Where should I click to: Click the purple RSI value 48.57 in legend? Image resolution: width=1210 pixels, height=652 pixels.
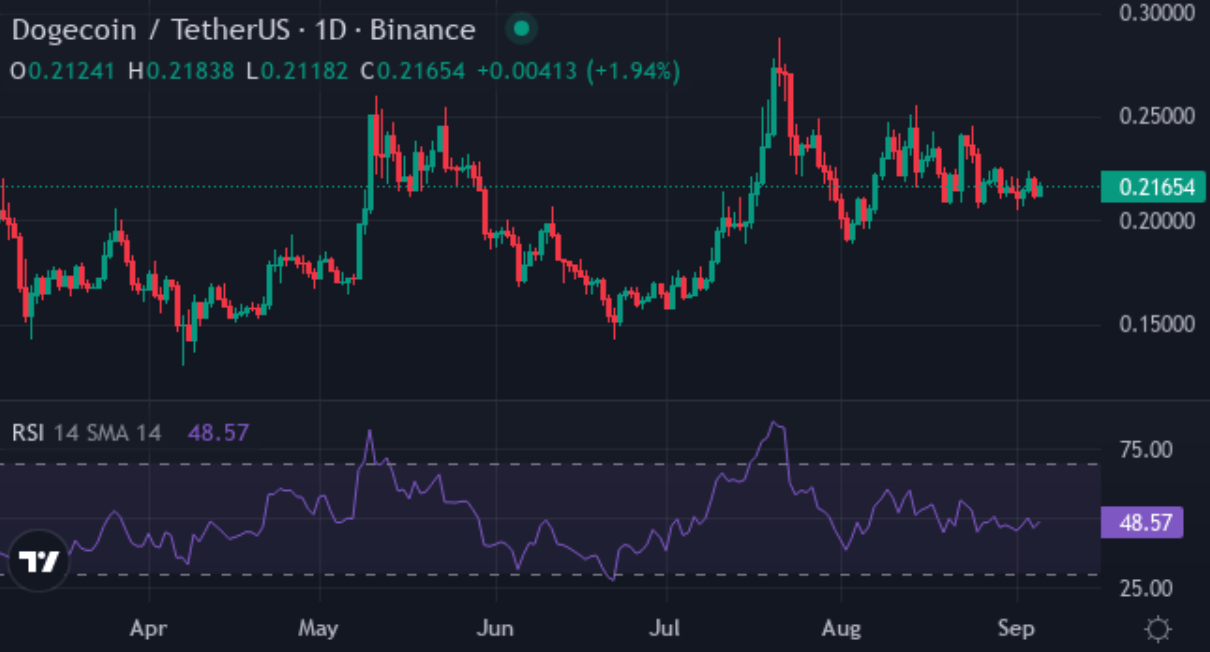[x=218, y=433]
